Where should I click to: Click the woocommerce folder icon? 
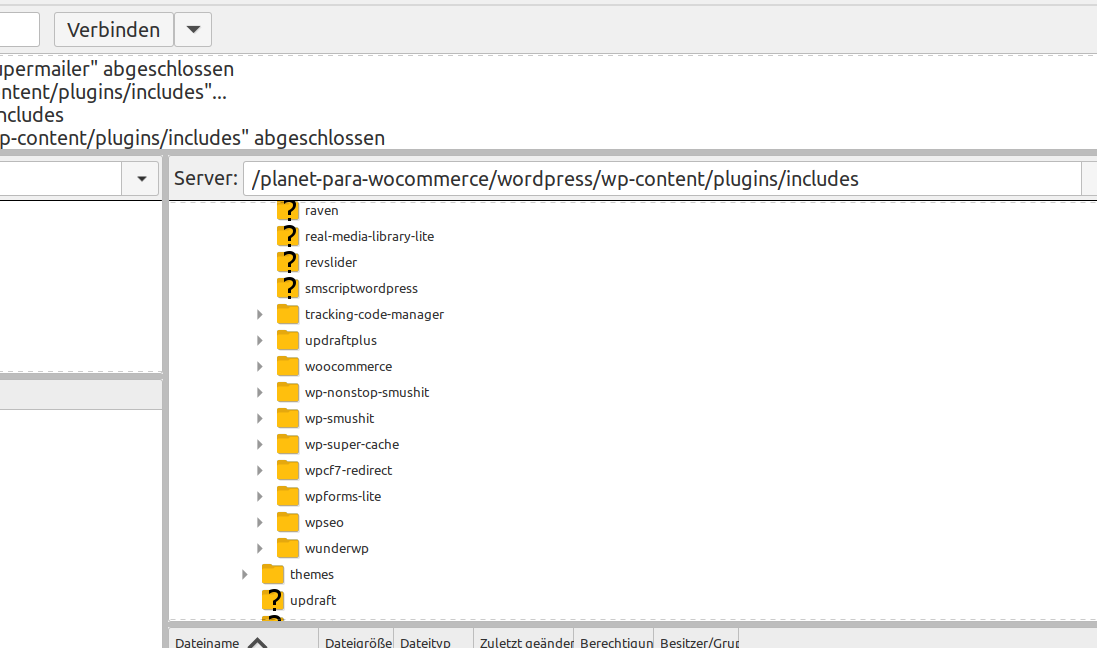[288, 366]
